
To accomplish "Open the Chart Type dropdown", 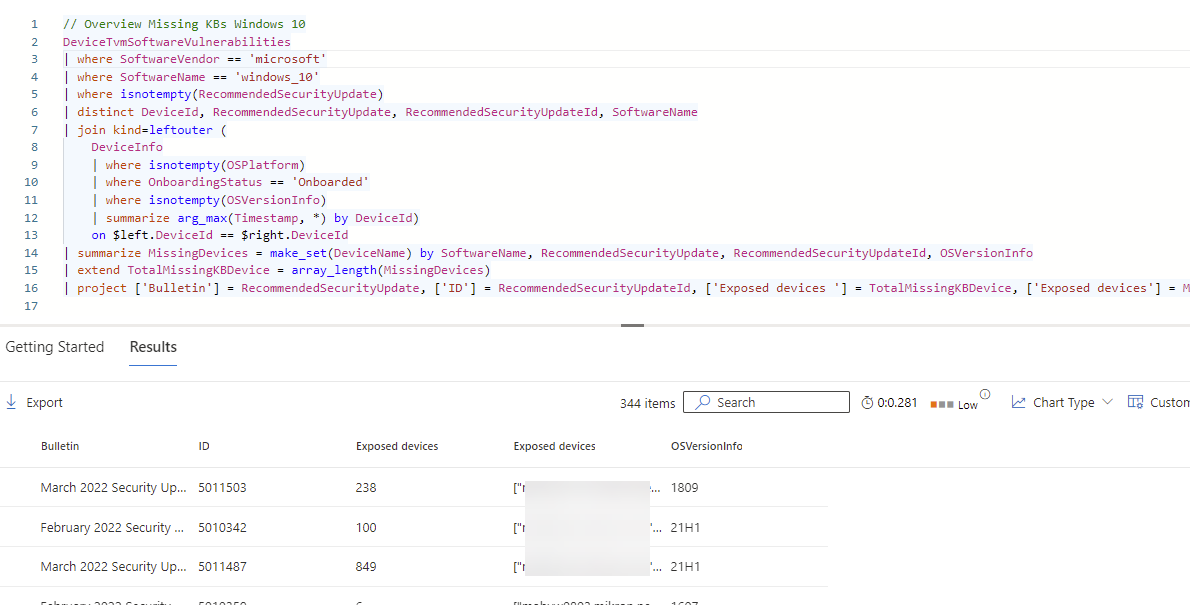I will click(x=1062, y=402).
